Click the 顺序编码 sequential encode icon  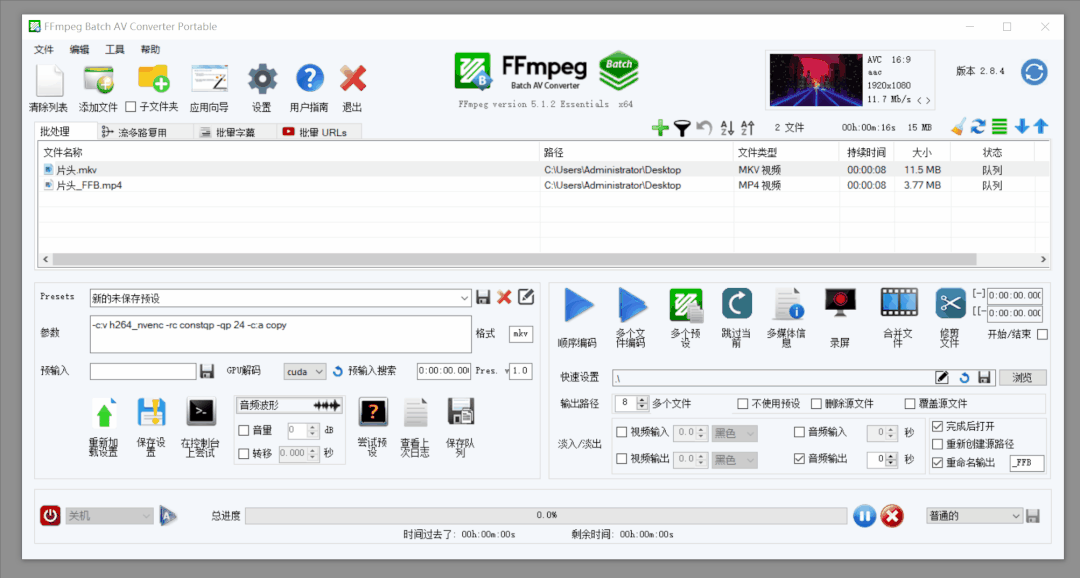tap(578, 305)
